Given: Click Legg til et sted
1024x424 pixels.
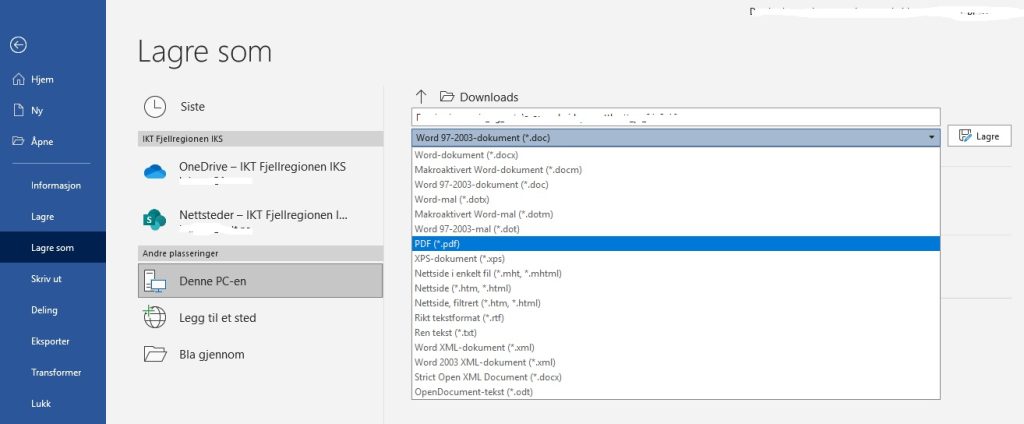Looking at the screenshot, I should coord(261,318).
